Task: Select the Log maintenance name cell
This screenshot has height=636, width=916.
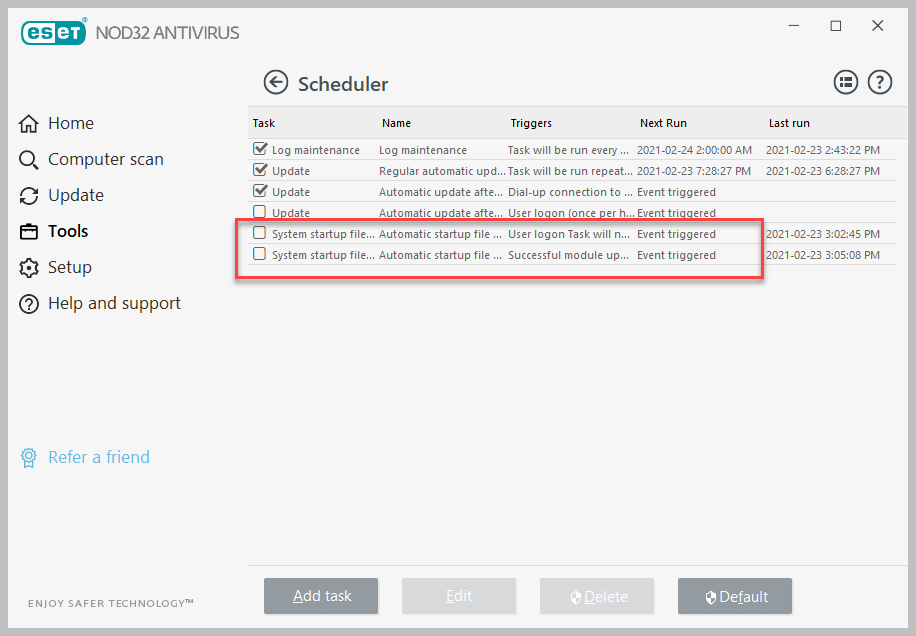Action: (x=423, y=150)
